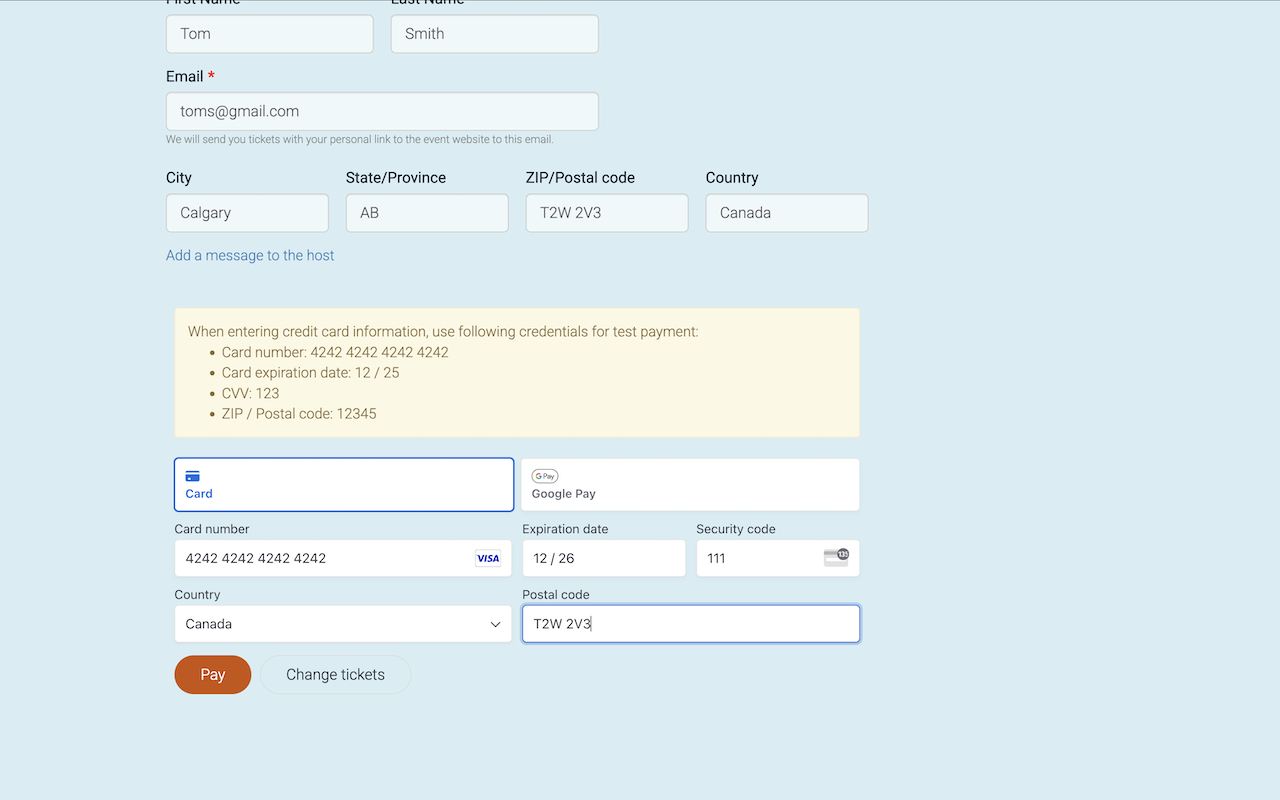Switch to Google Pay payment tab

[x=690, y=485]
